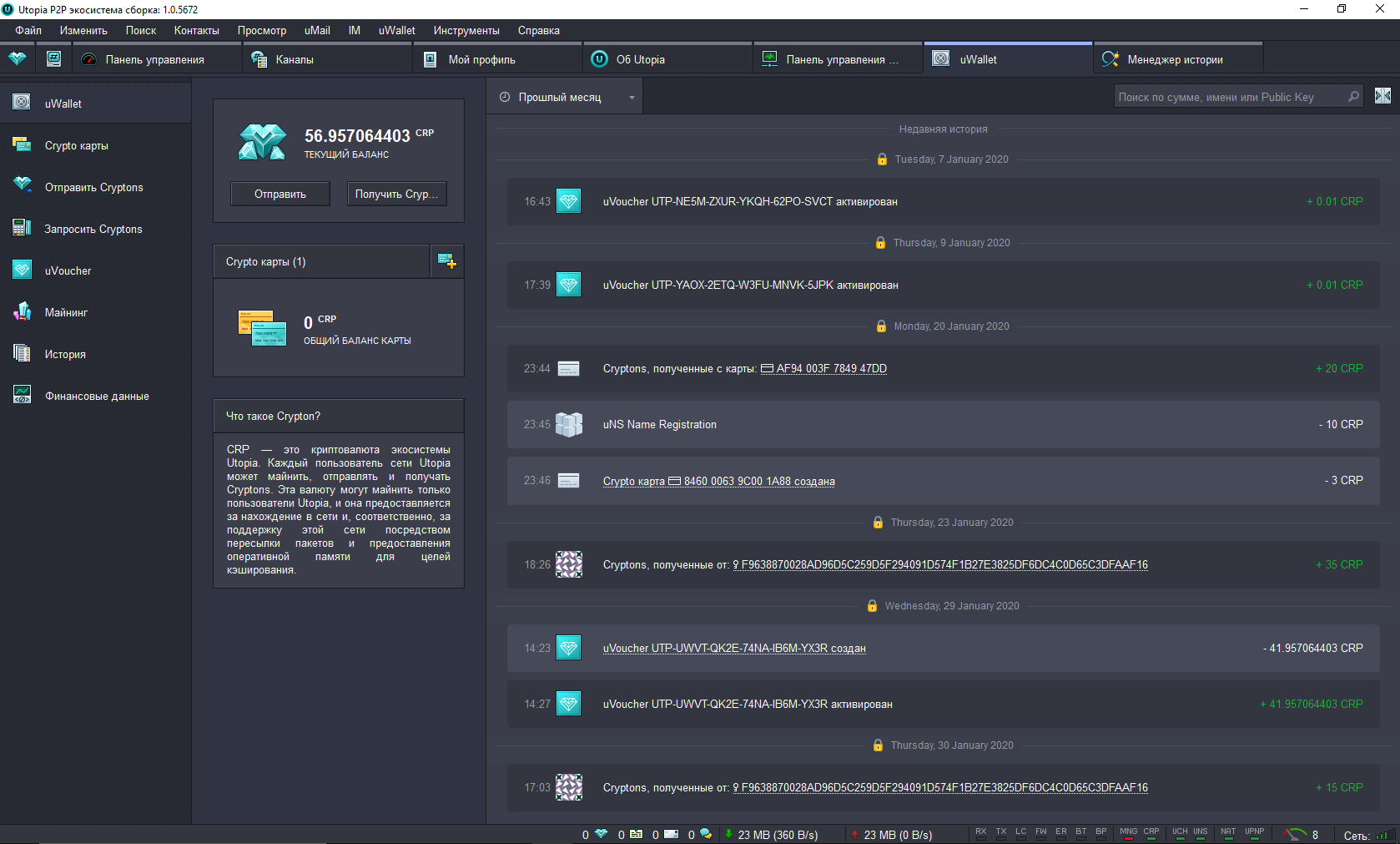Click the + 20 CRP amount
Viewport: 1400px width, 844px height.
1339,368
